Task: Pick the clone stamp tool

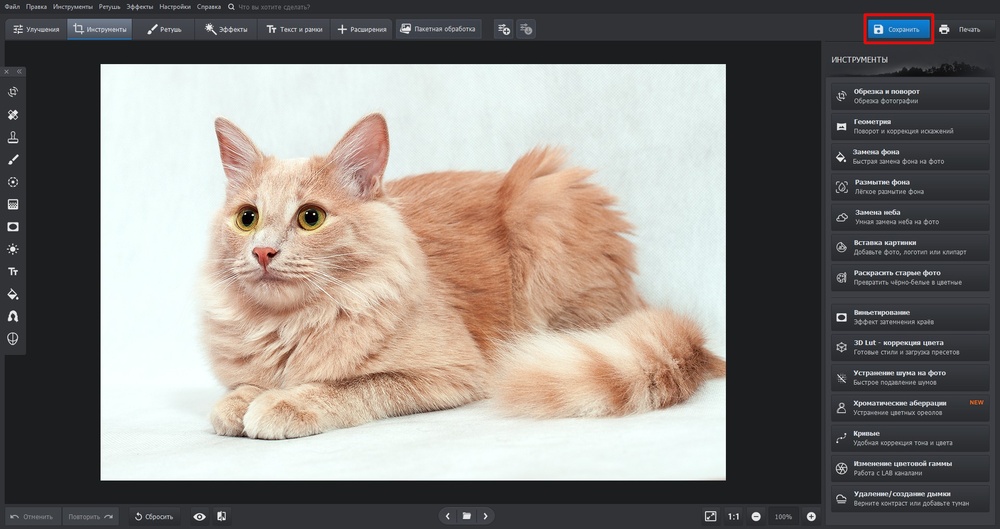Action: click(13, 138)
